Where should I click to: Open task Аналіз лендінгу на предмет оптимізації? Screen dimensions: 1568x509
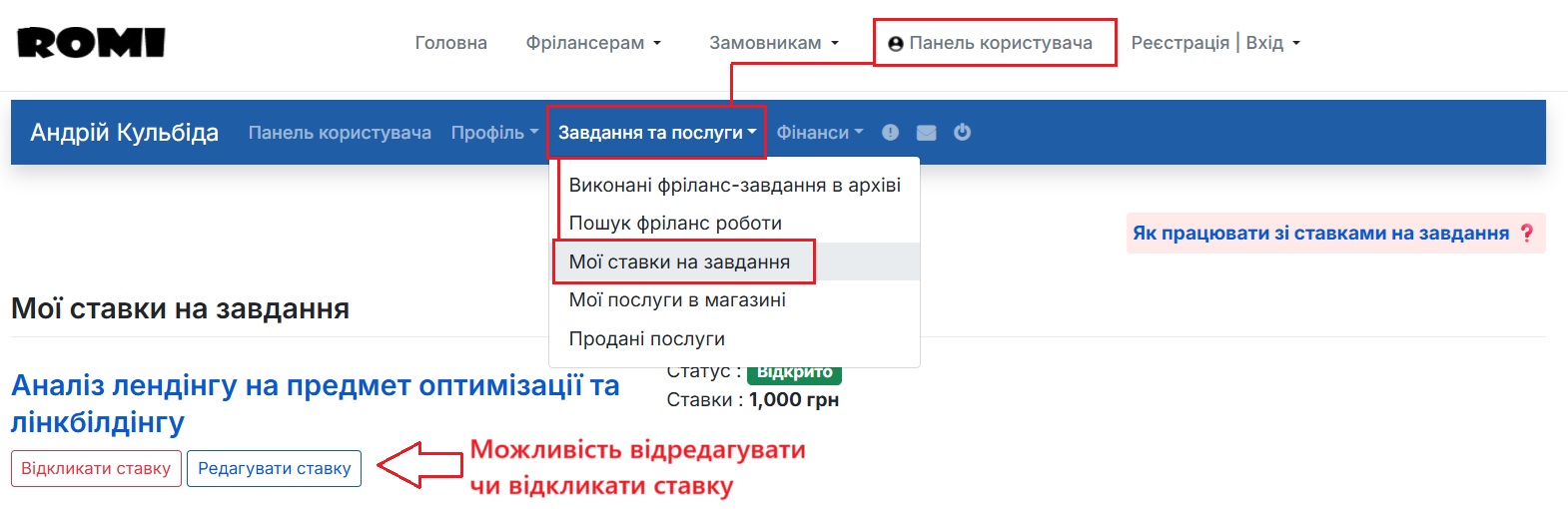(x=315, y=403)
